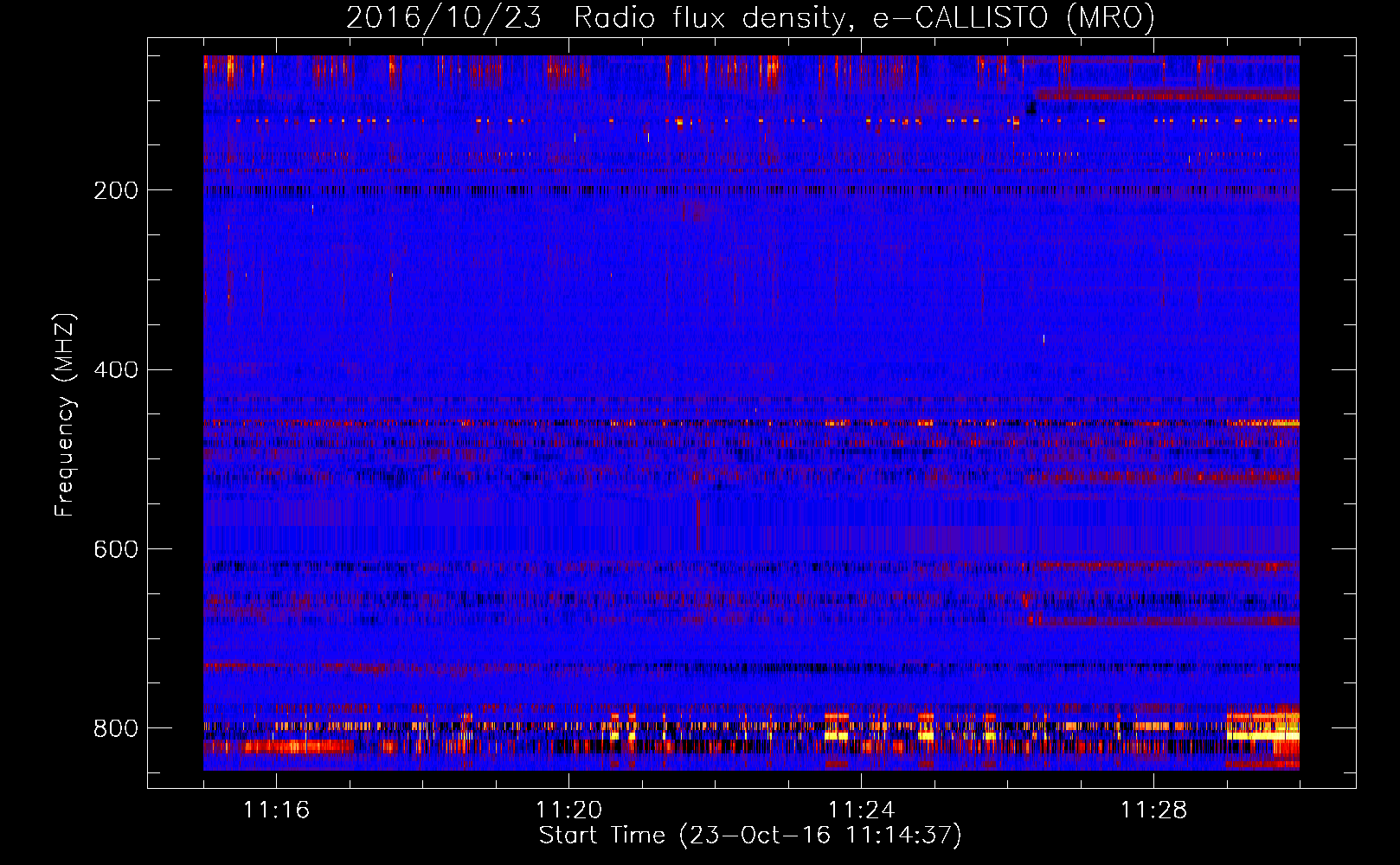Click the 11:20 time tick label
The image size is (1400, 865).
(x=568, y=811)
